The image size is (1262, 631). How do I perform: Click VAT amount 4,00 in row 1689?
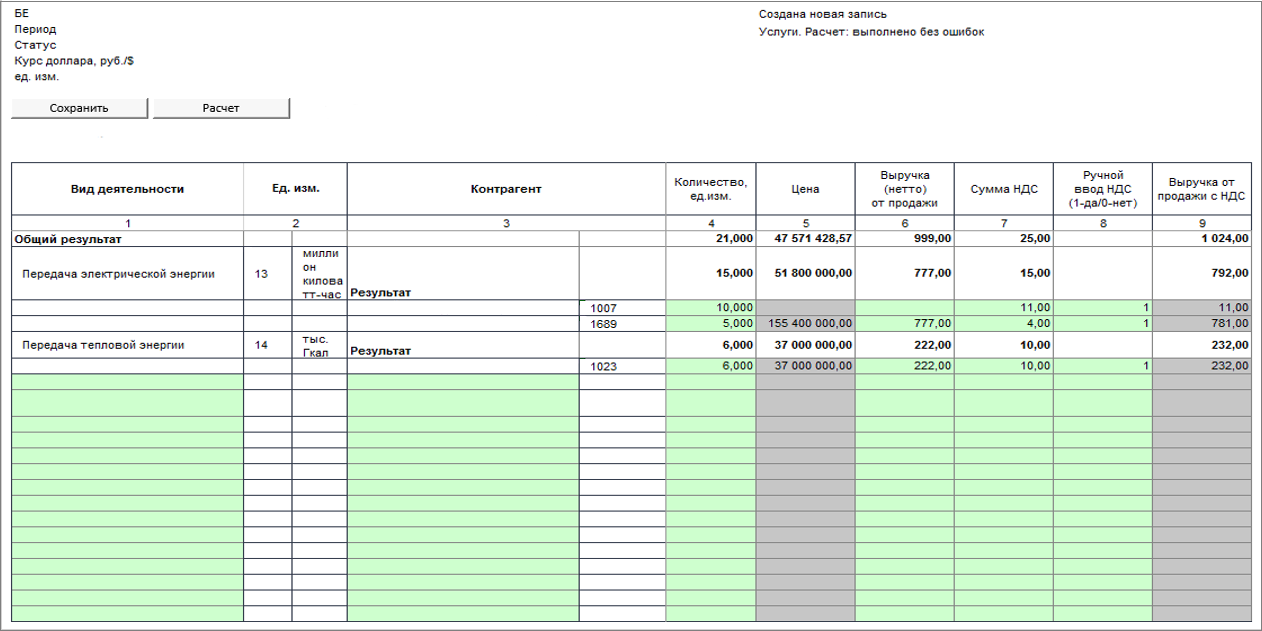tap(1003, 324)
